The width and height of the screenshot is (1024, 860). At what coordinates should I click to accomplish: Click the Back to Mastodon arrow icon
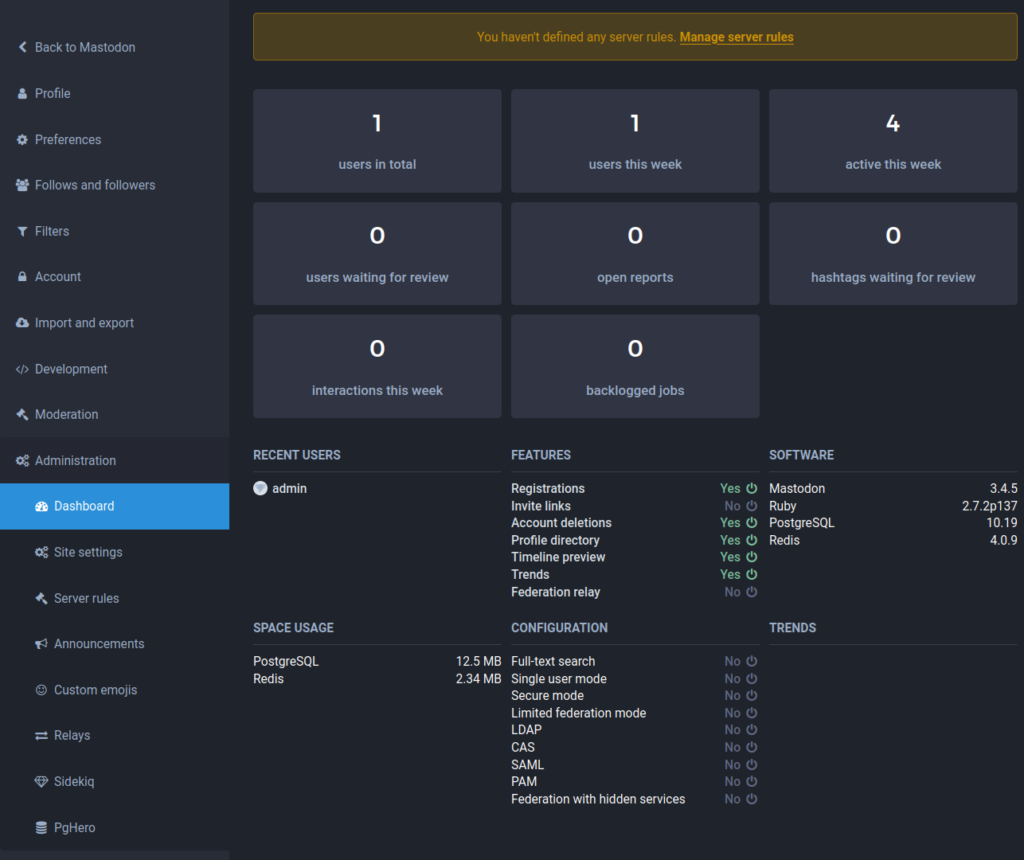22,47
